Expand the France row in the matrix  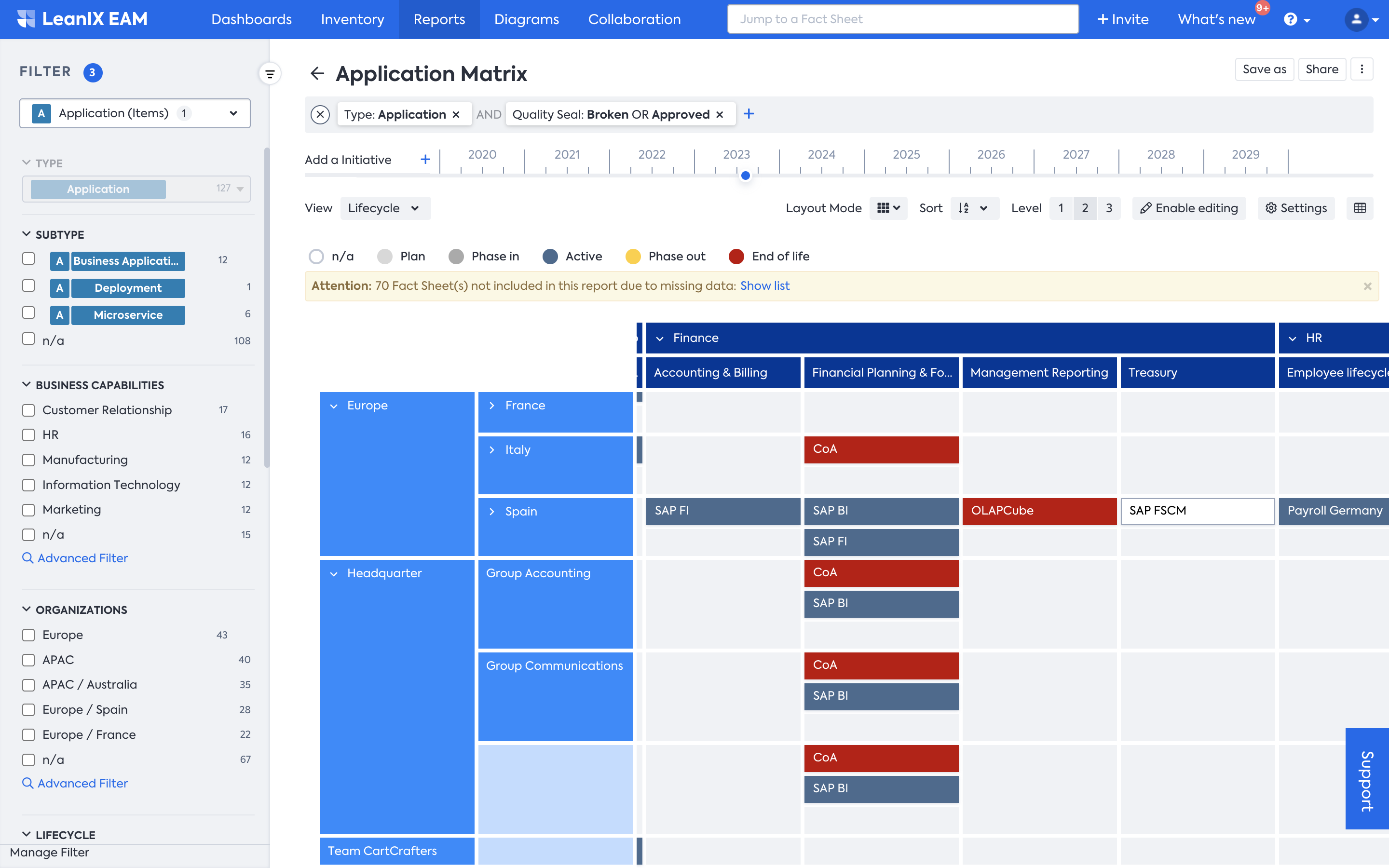[492, 405]
